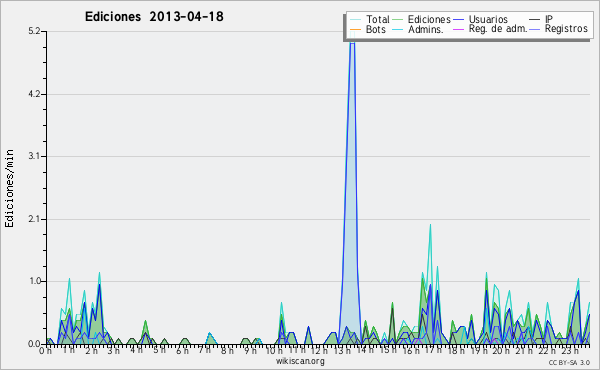Screen dimensions: 600x370
Task: Click the green Ediciones legend line swatch
Action: coord(398,19)
